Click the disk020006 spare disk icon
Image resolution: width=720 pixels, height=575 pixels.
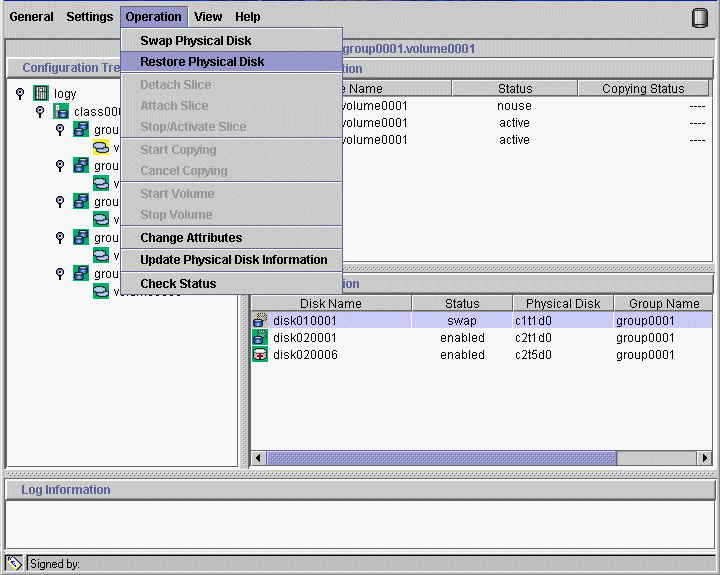tap(260, 354)
